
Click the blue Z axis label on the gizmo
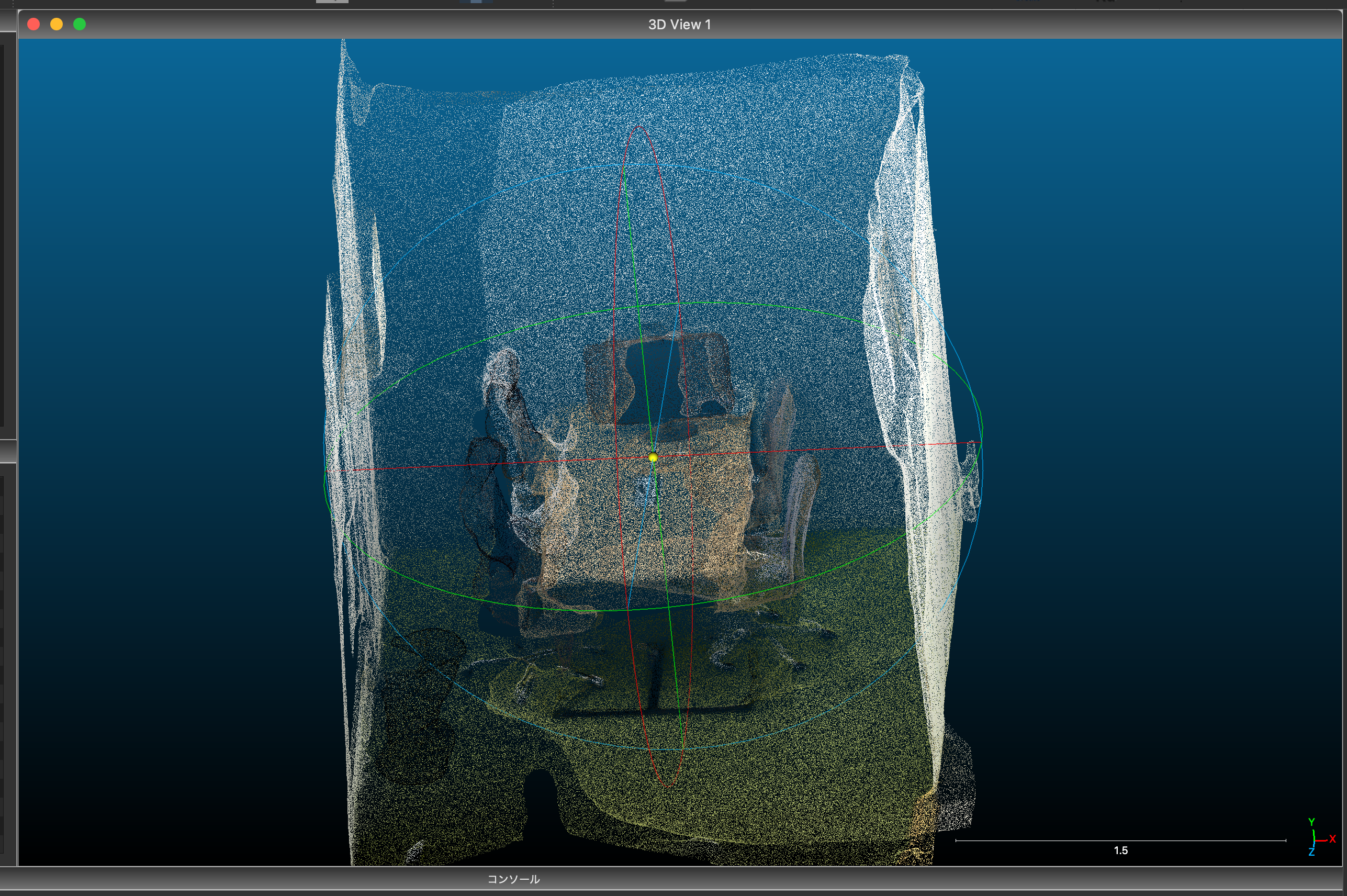pos(1311,852)
